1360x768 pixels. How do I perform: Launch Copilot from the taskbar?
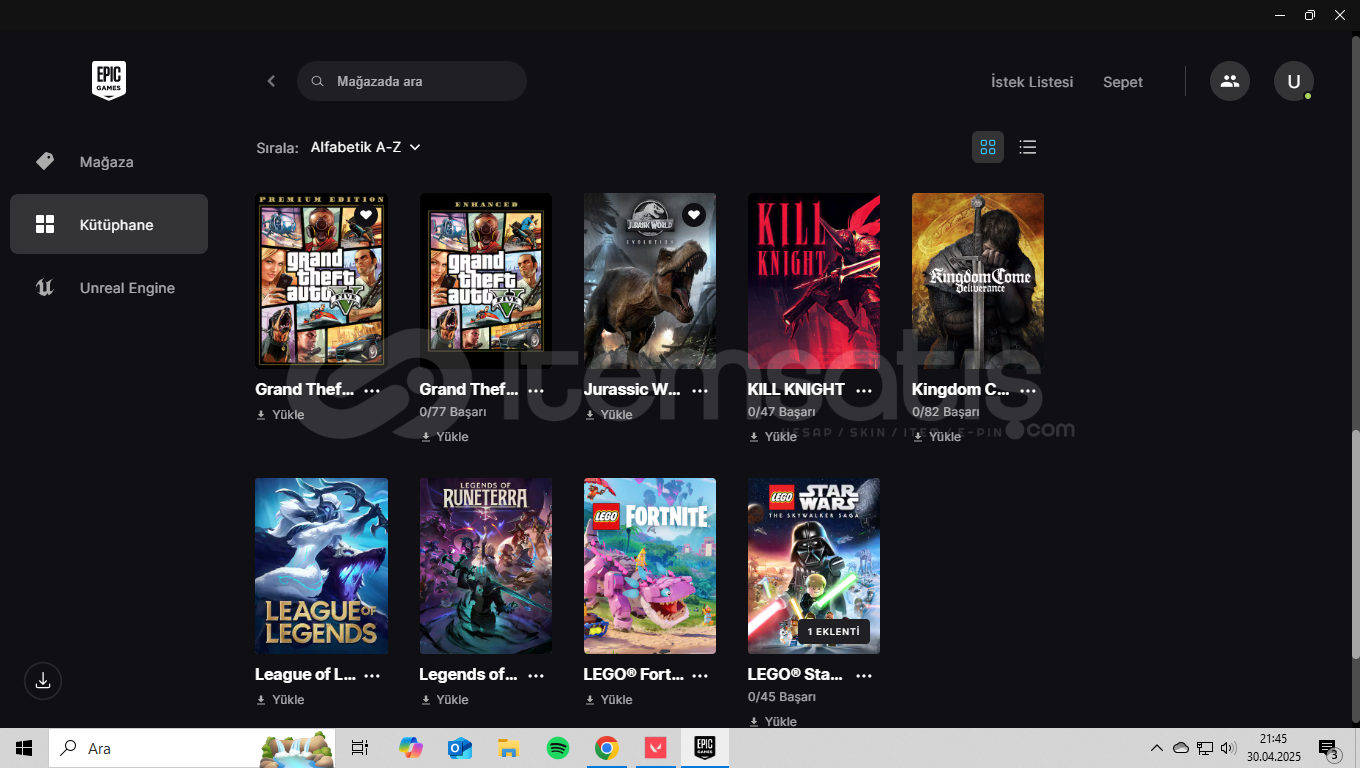[410, 748]
